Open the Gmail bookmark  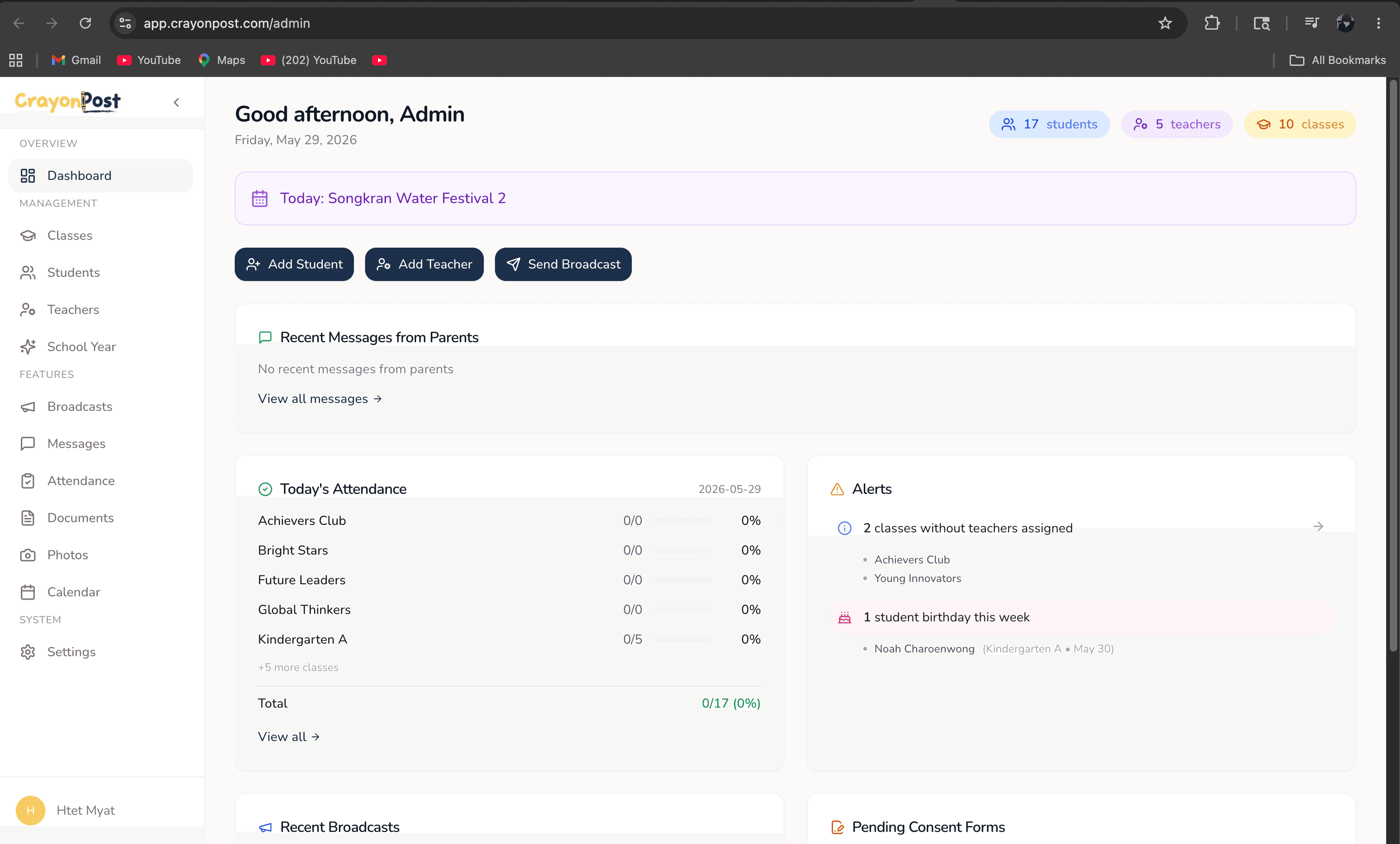tap(76, 60)
